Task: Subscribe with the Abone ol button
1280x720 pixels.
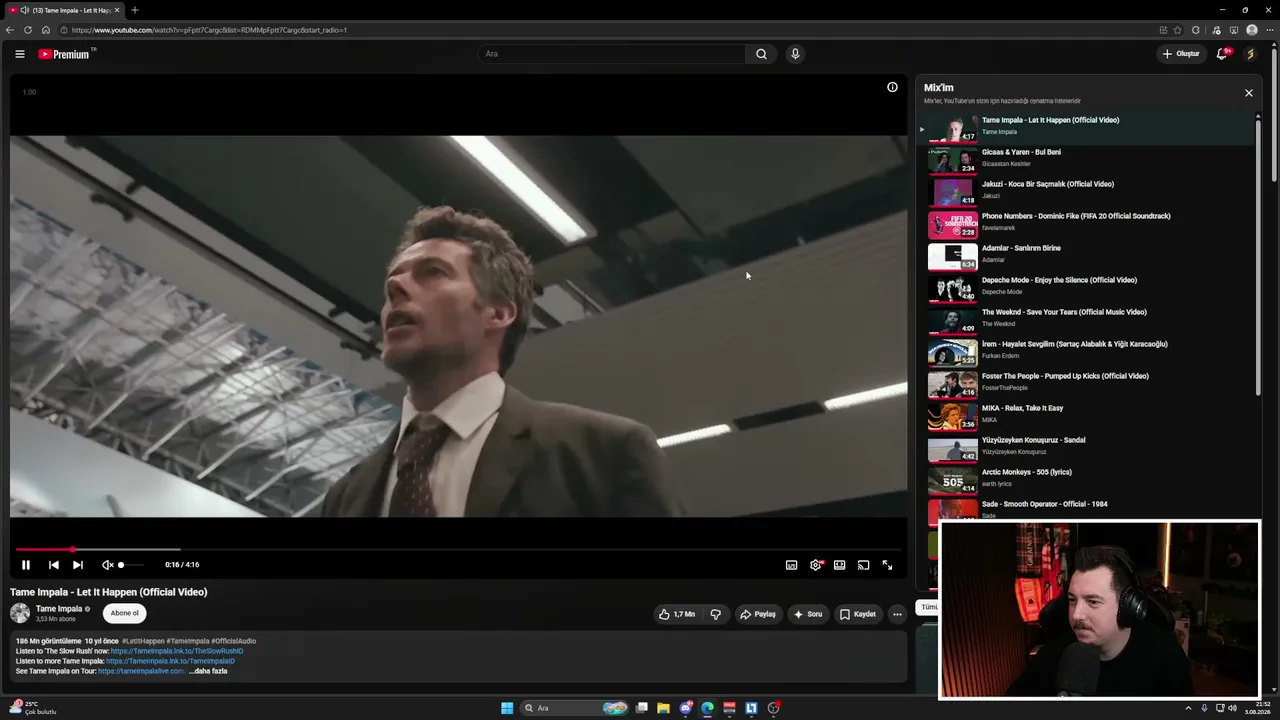Action: (x=125, y=613)
